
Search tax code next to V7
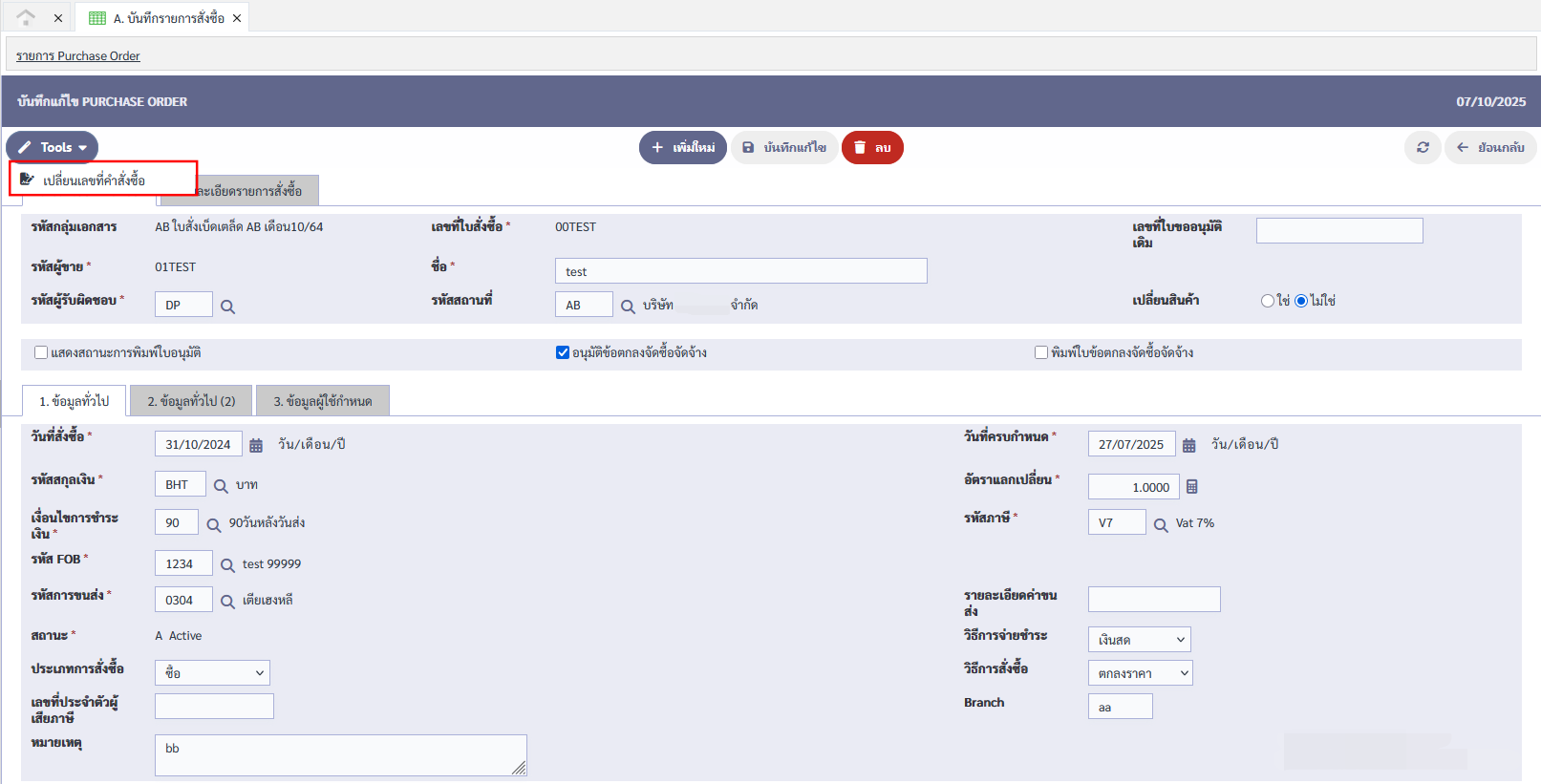(x=1161, y=525)
